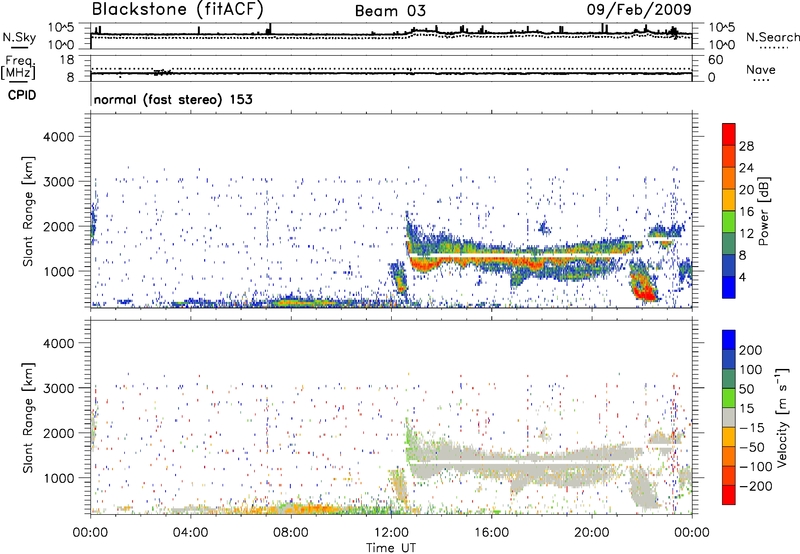Click the '16:00' time axis tick label
Screen dimensions: 800x554
(x=491, y=533)
